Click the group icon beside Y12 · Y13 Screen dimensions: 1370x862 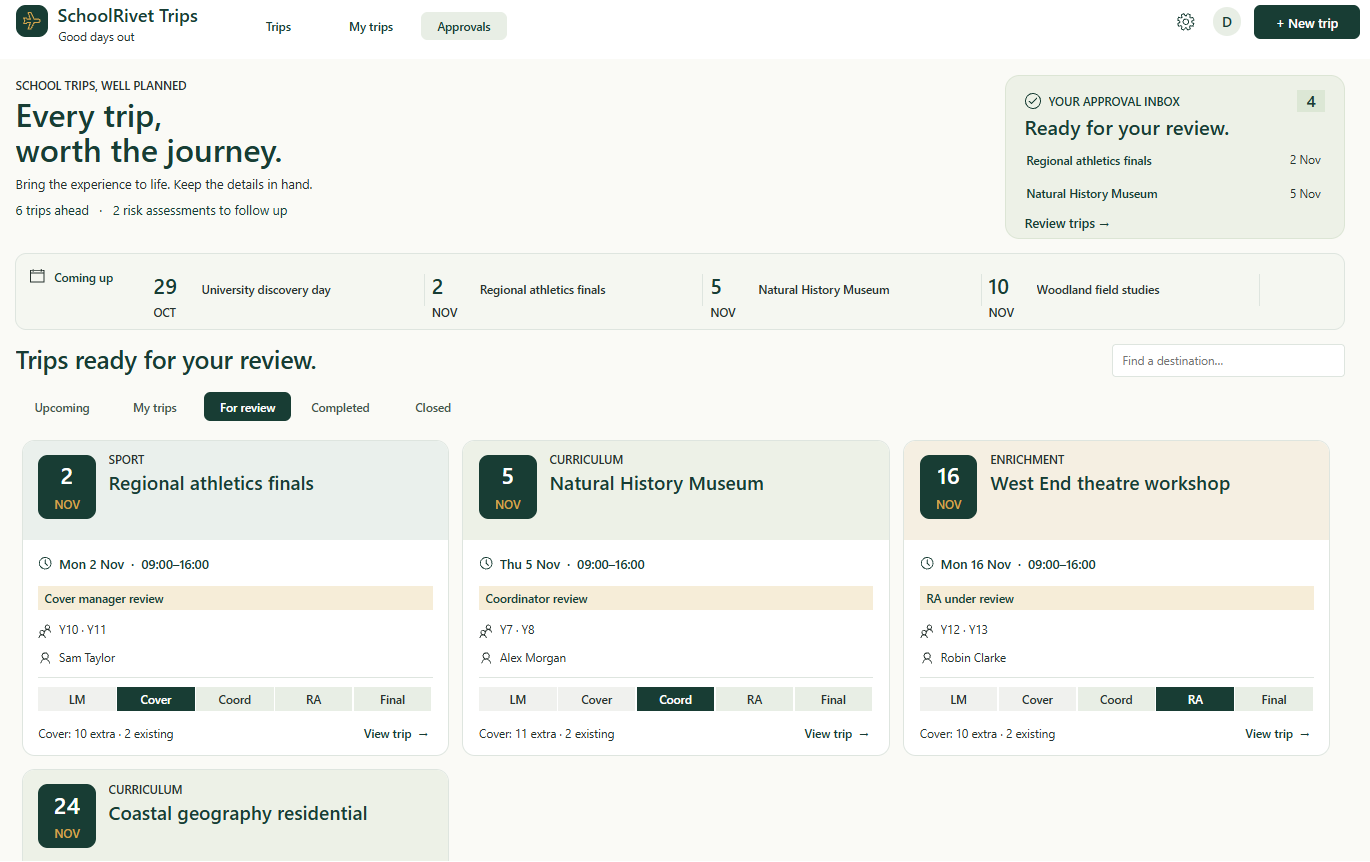pyautogui.click(x=927, y=631)
